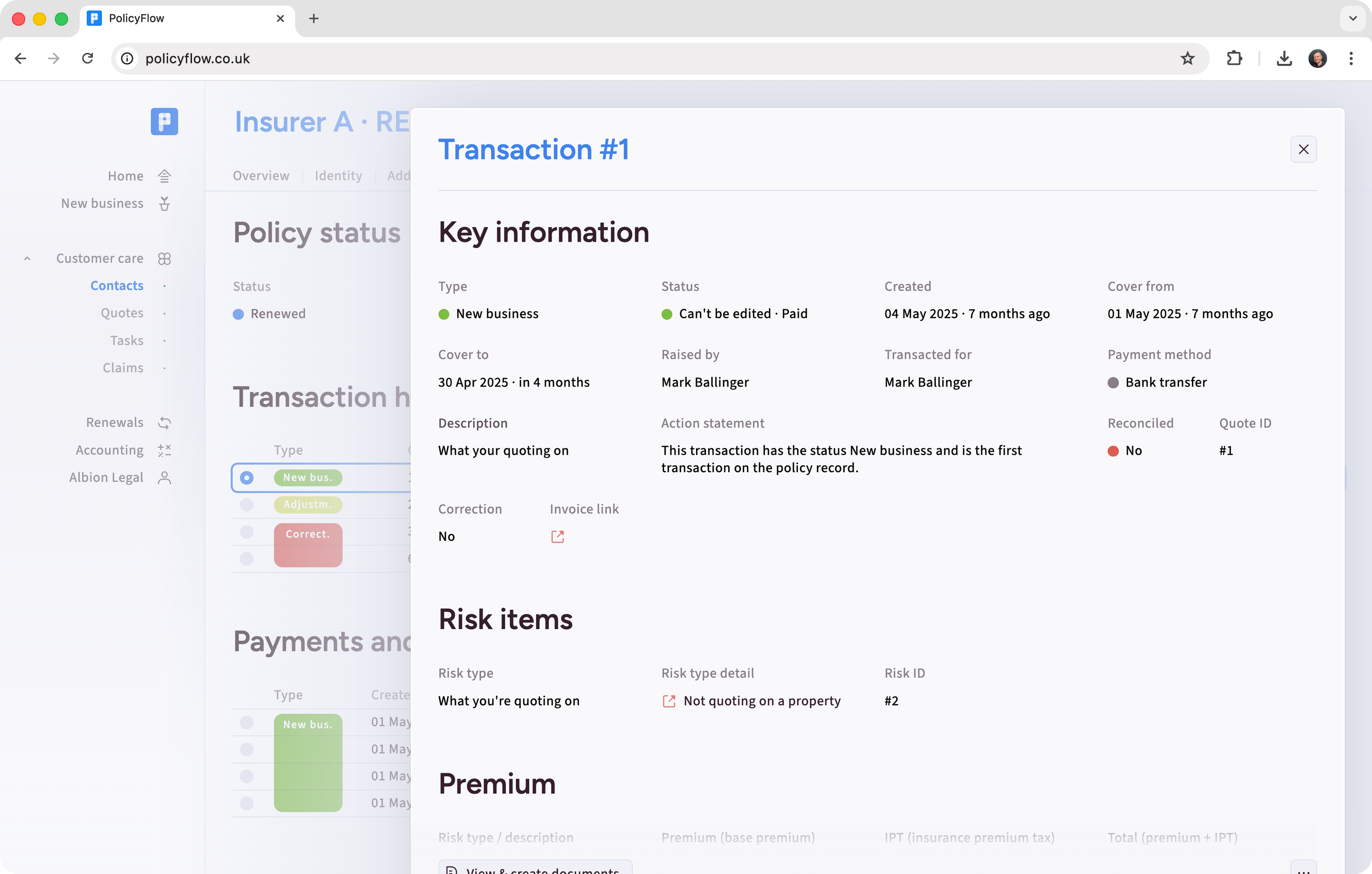Open the risk type detail external link icon

click(669, 701)
